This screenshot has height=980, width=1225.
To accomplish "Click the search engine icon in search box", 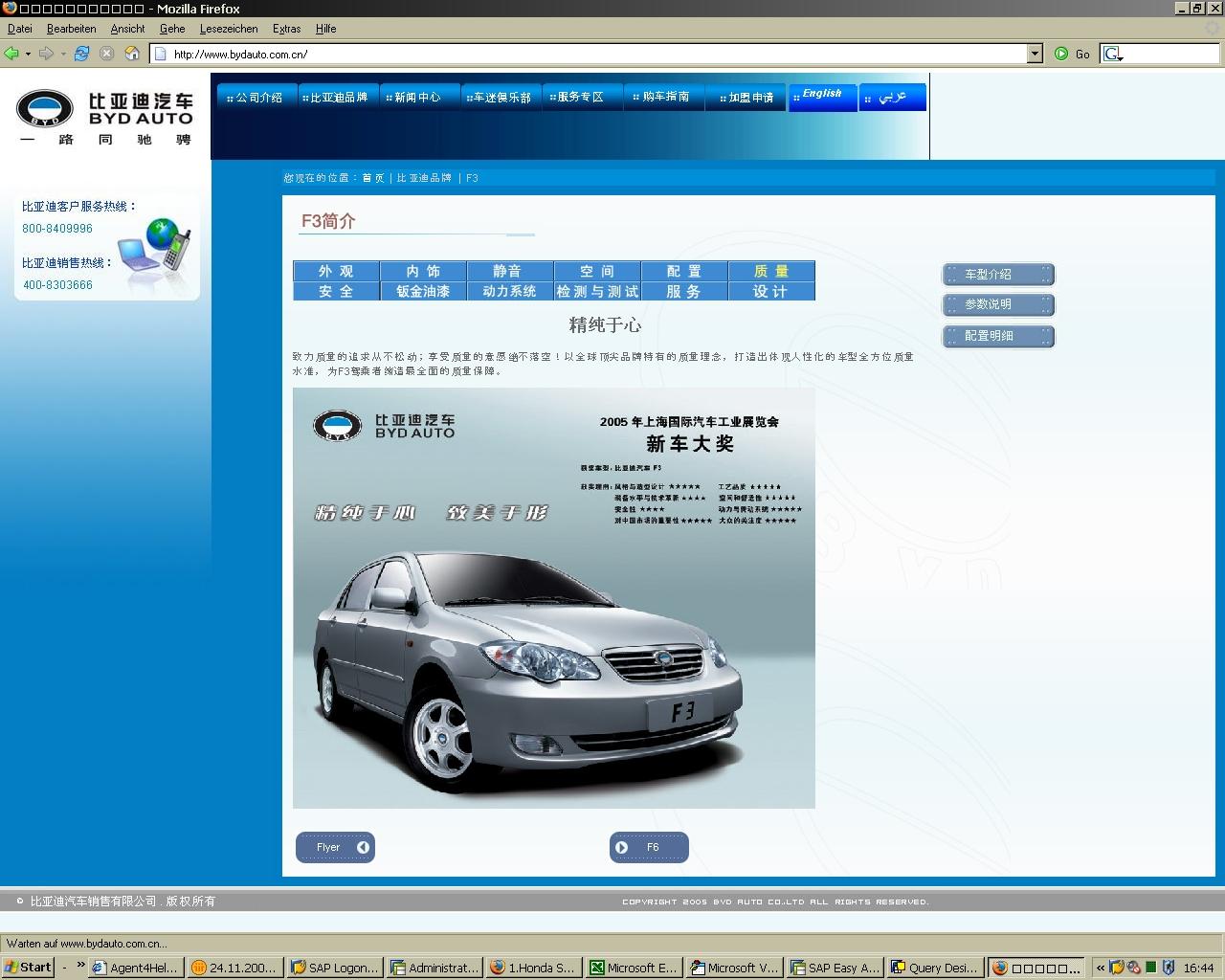I will point(1112,54).
